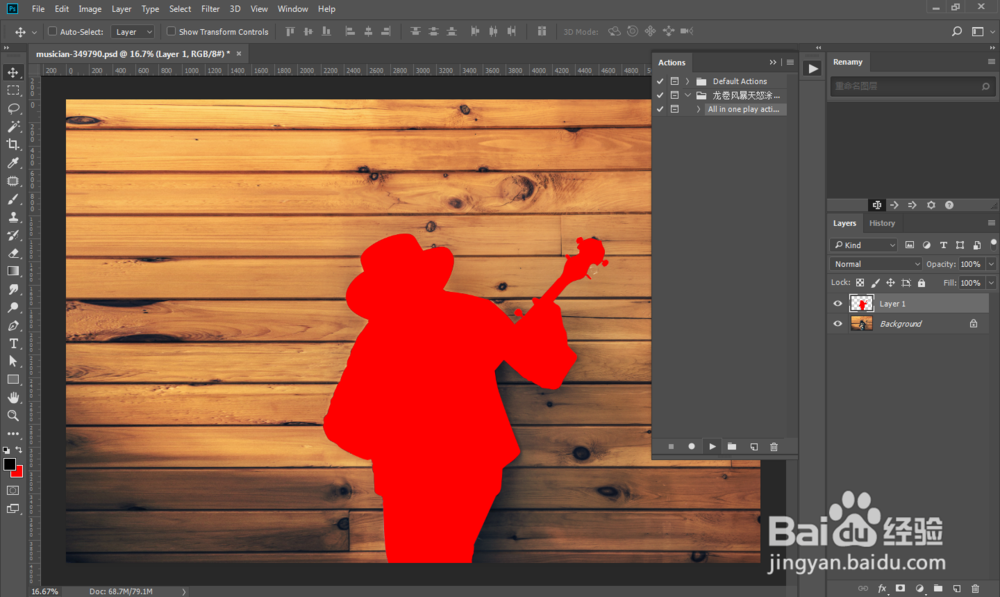Enable Quick Mask mode icon

click(x=13, y=490)
